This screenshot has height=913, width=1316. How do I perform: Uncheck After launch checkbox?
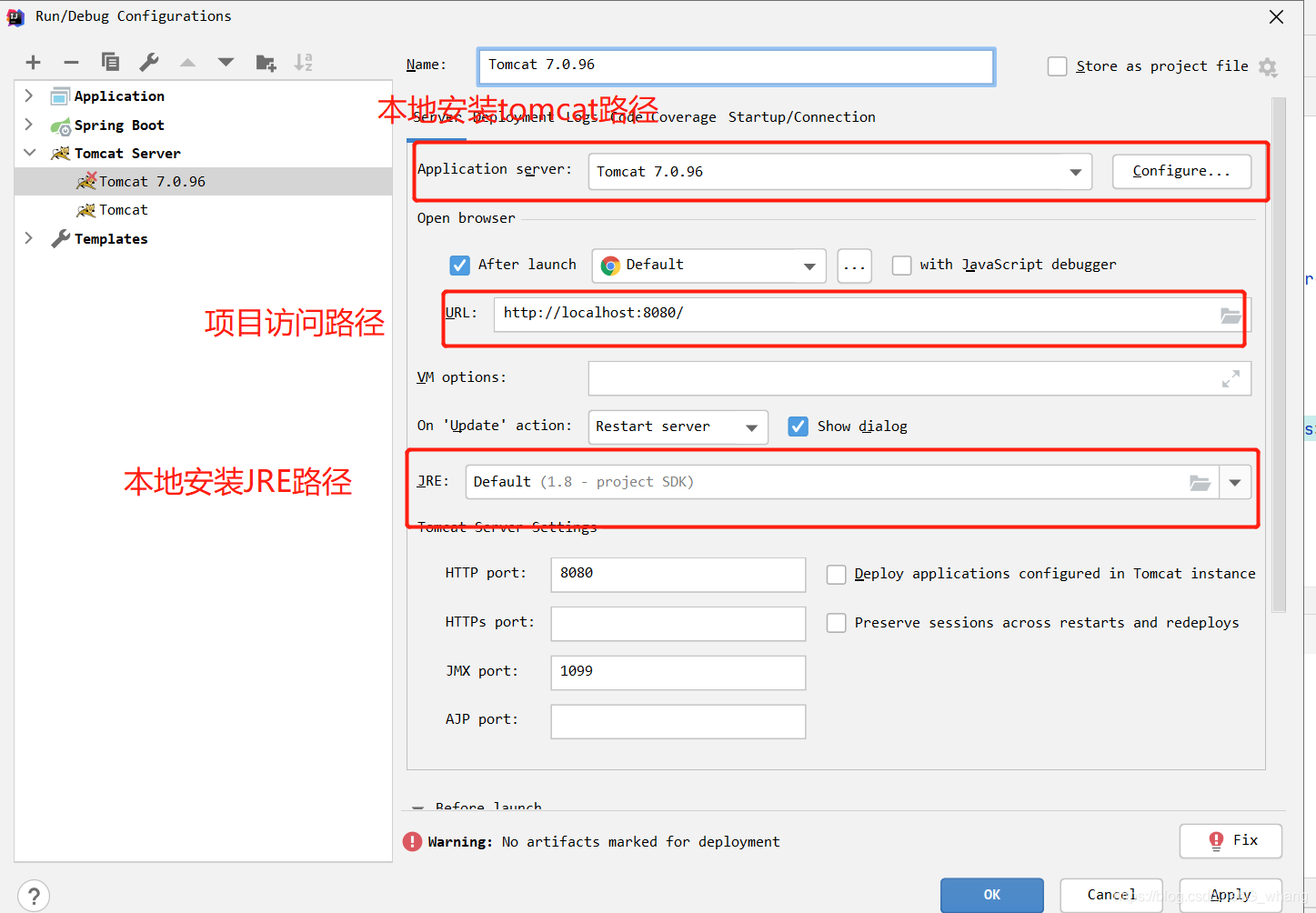pyautogui.click(x=459, y=265)
